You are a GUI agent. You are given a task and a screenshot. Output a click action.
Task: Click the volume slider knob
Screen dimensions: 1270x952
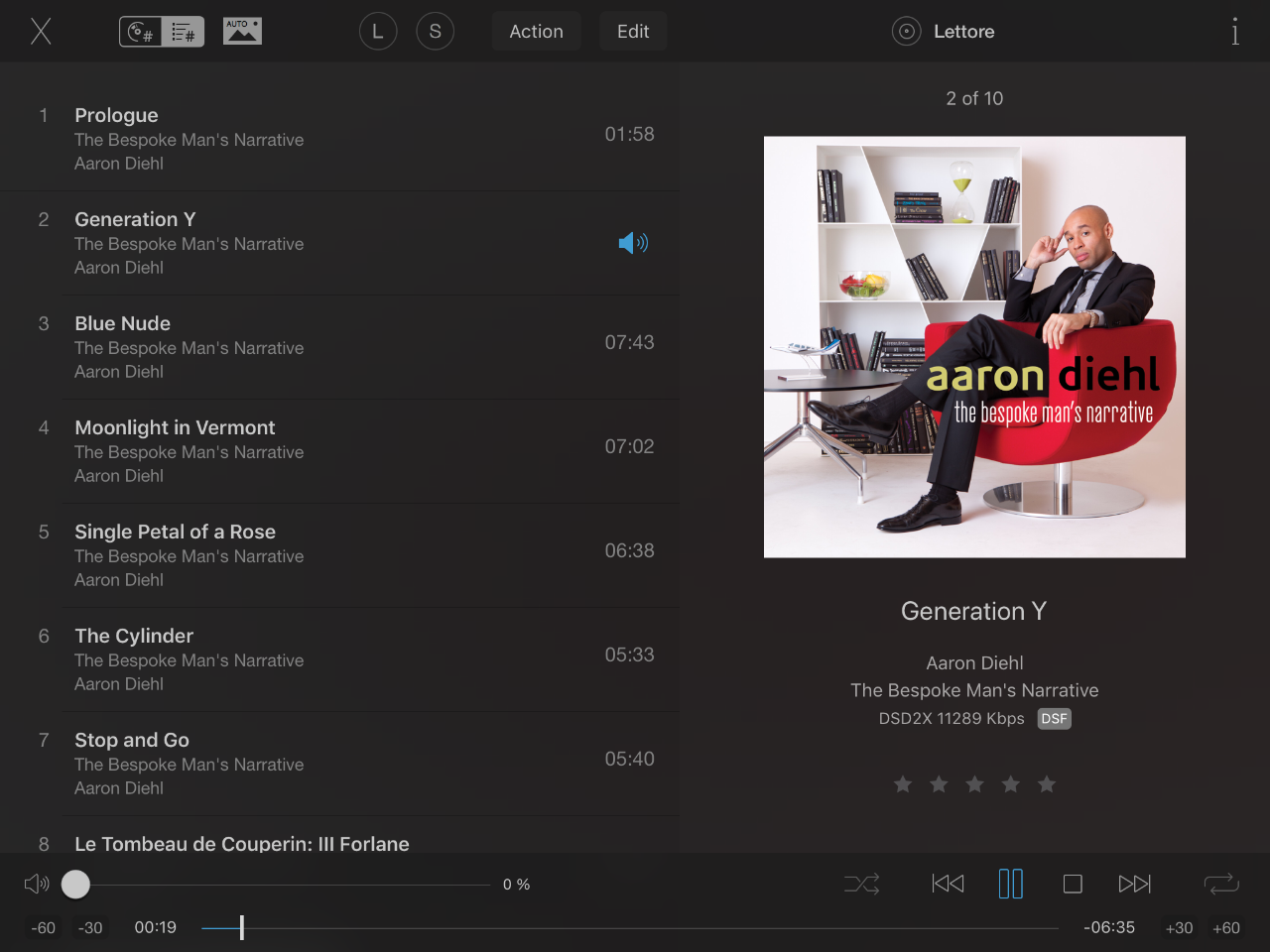[75, 885]
